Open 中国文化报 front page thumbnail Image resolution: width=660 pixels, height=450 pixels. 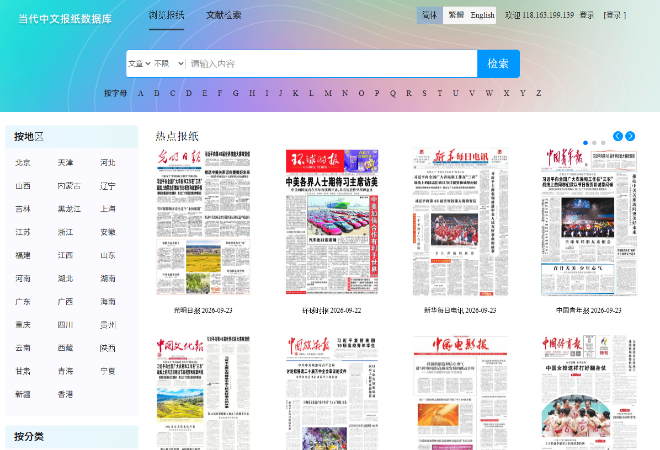tap(203, 393)
